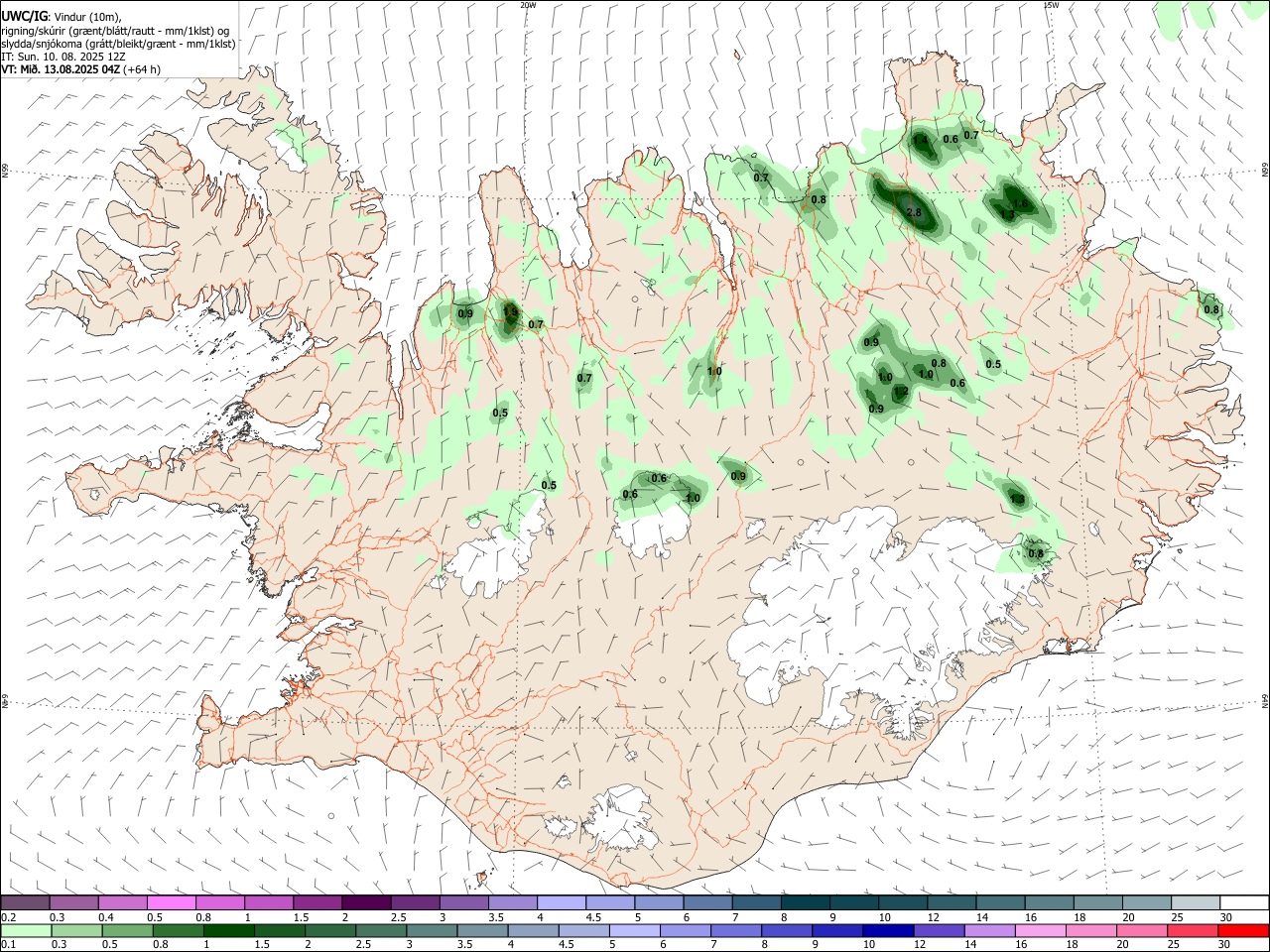Click the light periwinkle 4 mm snow swatch
The image size is (1270, 952).
(561, 902)
